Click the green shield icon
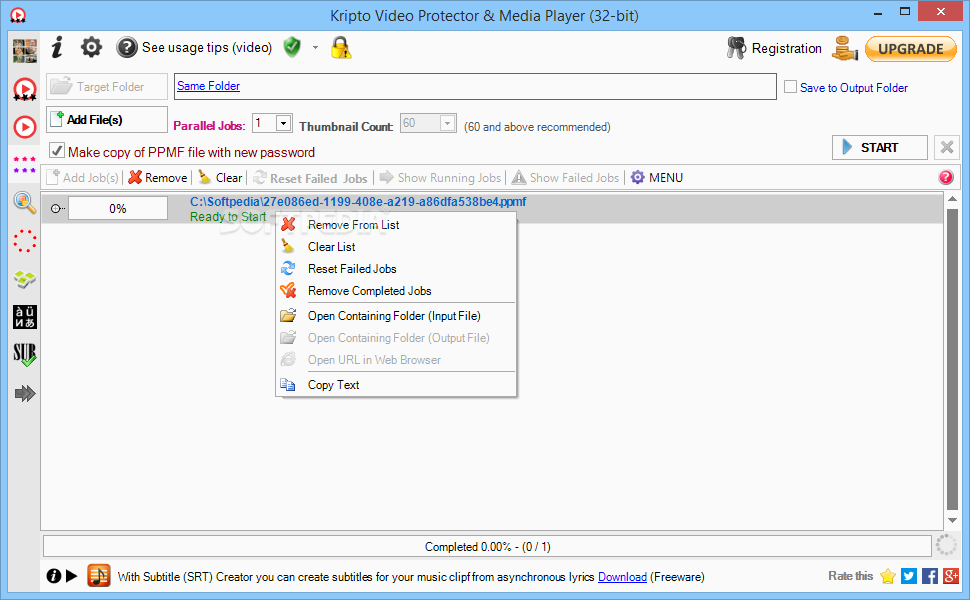The width and height of the screenshot is (970, 600). pos(292,47)
